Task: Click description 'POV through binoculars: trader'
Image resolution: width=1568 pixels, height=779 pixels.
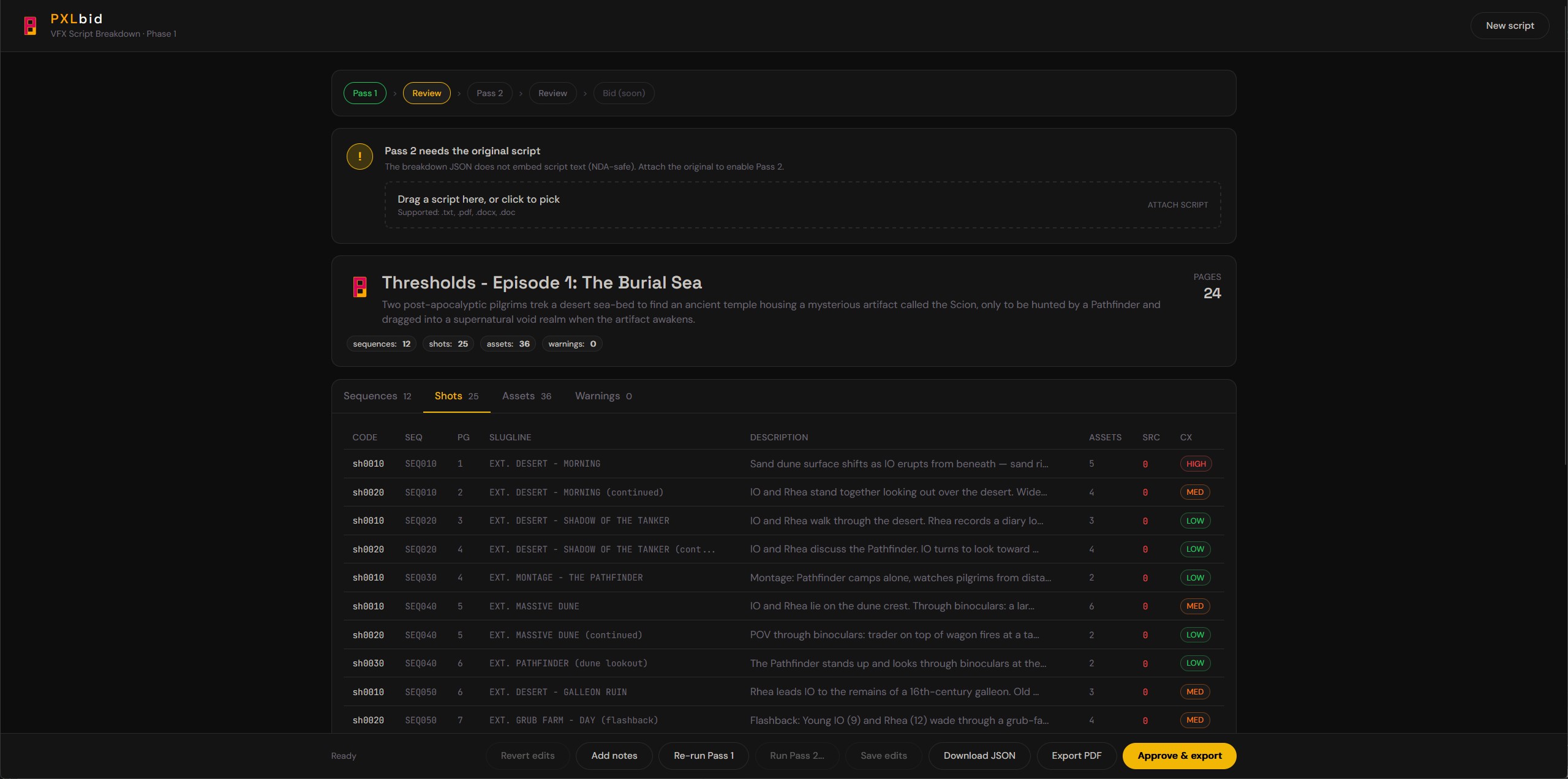Action: (894, 635)
